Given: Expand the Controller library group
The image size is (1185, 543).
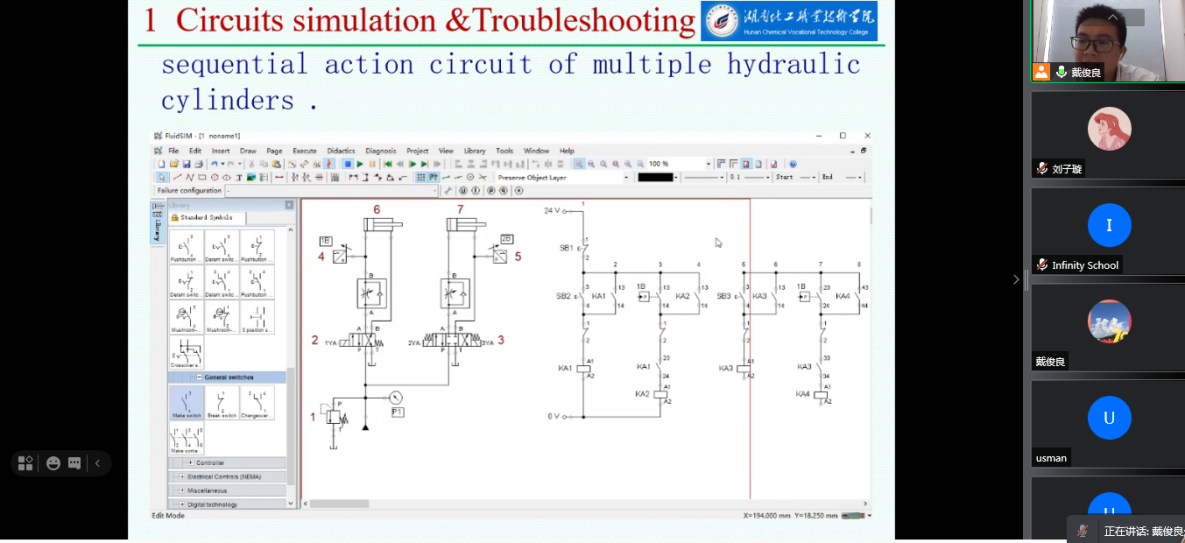Looking at the screenshot, I should pos(190,463).
